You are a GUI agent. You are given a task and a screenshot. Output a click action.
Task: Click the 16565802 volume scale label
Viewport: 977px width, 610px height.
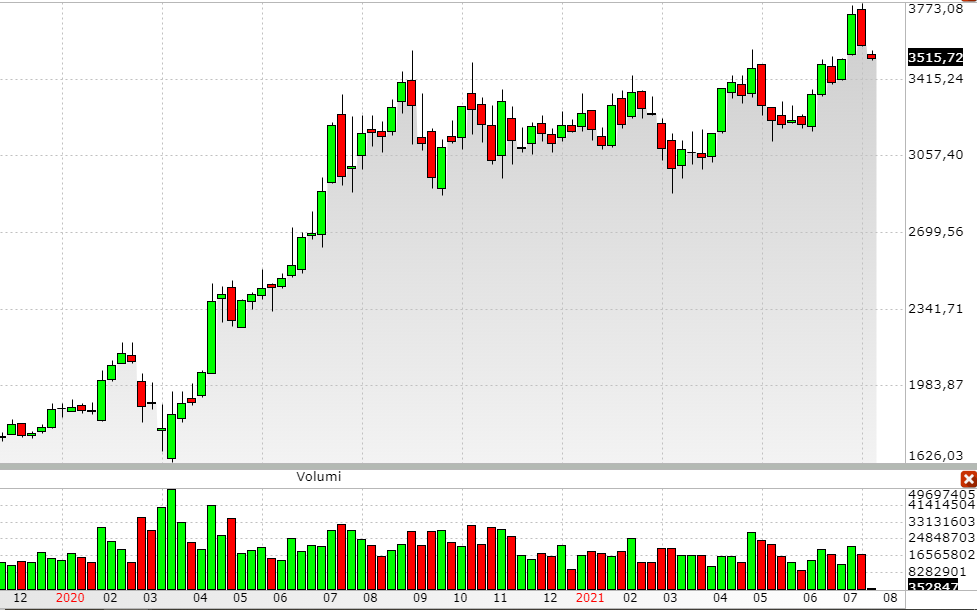pyautogui.click(x=941, y=555)
